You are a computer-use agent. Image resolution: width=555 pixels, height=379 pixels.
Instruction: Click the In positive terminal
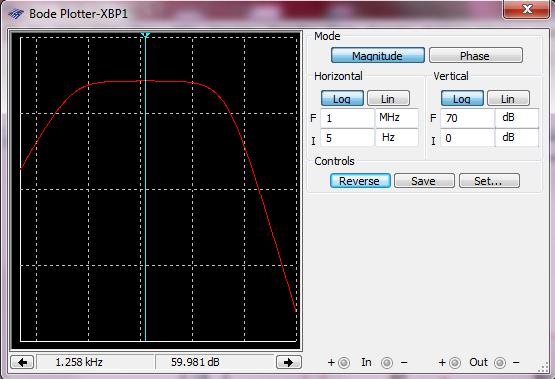click(344, 363)
